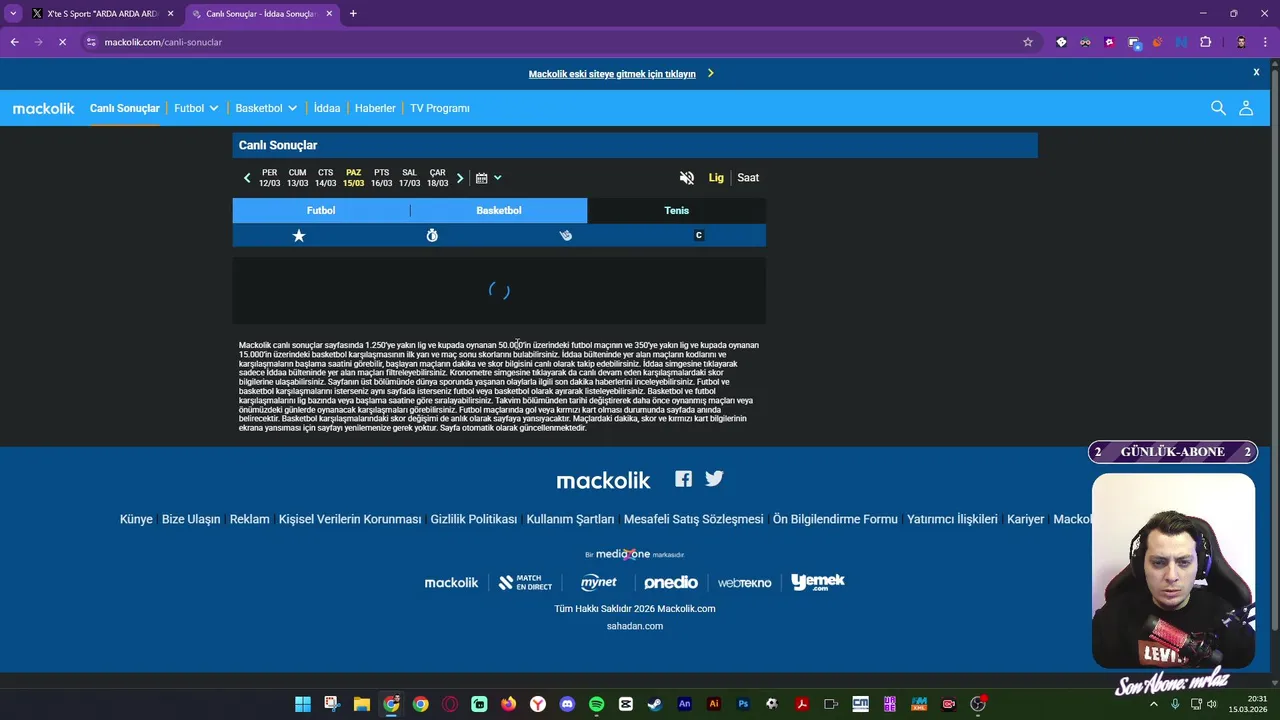The height and width of the screenshot is (720, 1280).
Task: Open a new browser tab
Action: (x=353, y=14)
